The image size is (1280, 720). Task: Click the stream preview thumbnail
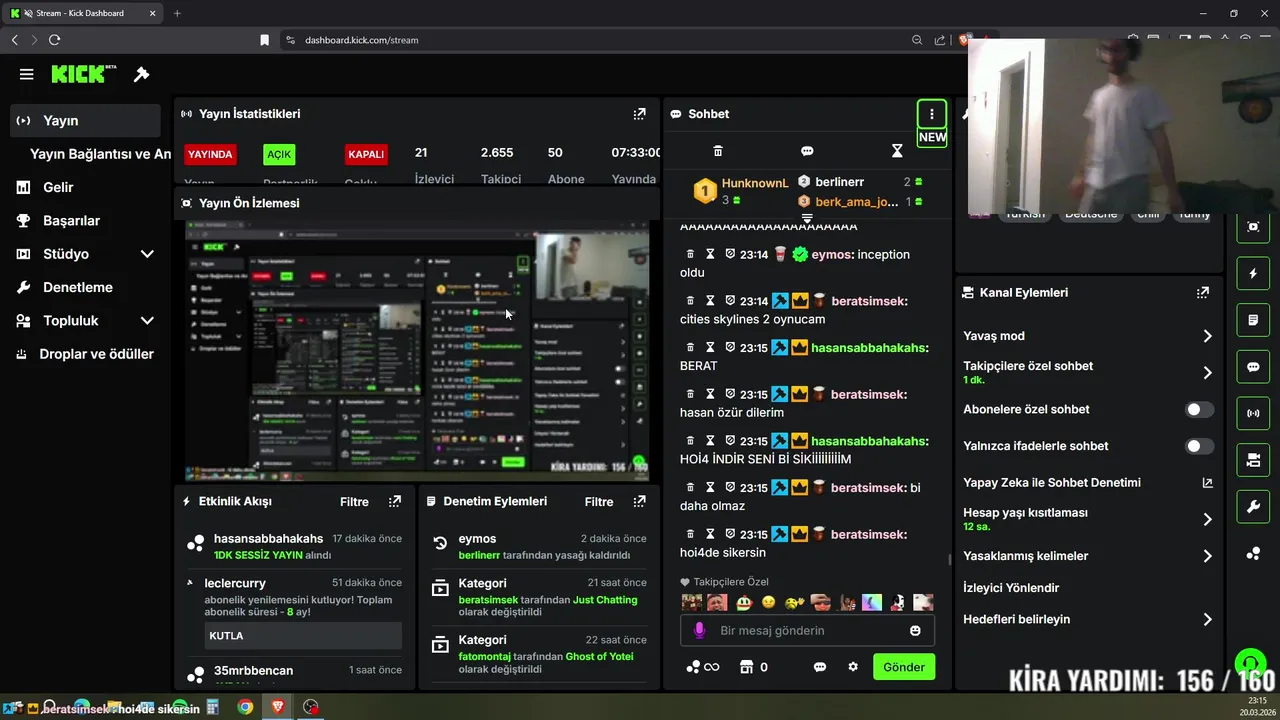[x=417, y=352]
